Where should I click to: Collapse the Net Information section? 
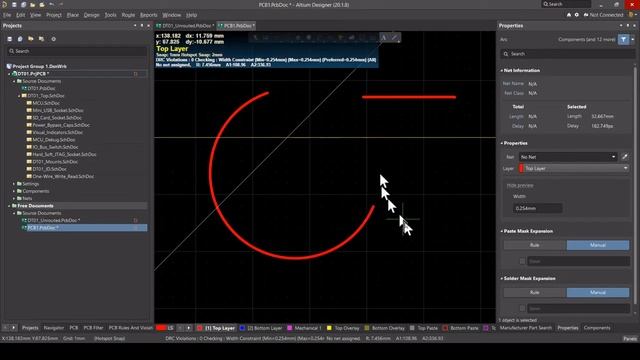pyautogui.click(x=502, y=71)
